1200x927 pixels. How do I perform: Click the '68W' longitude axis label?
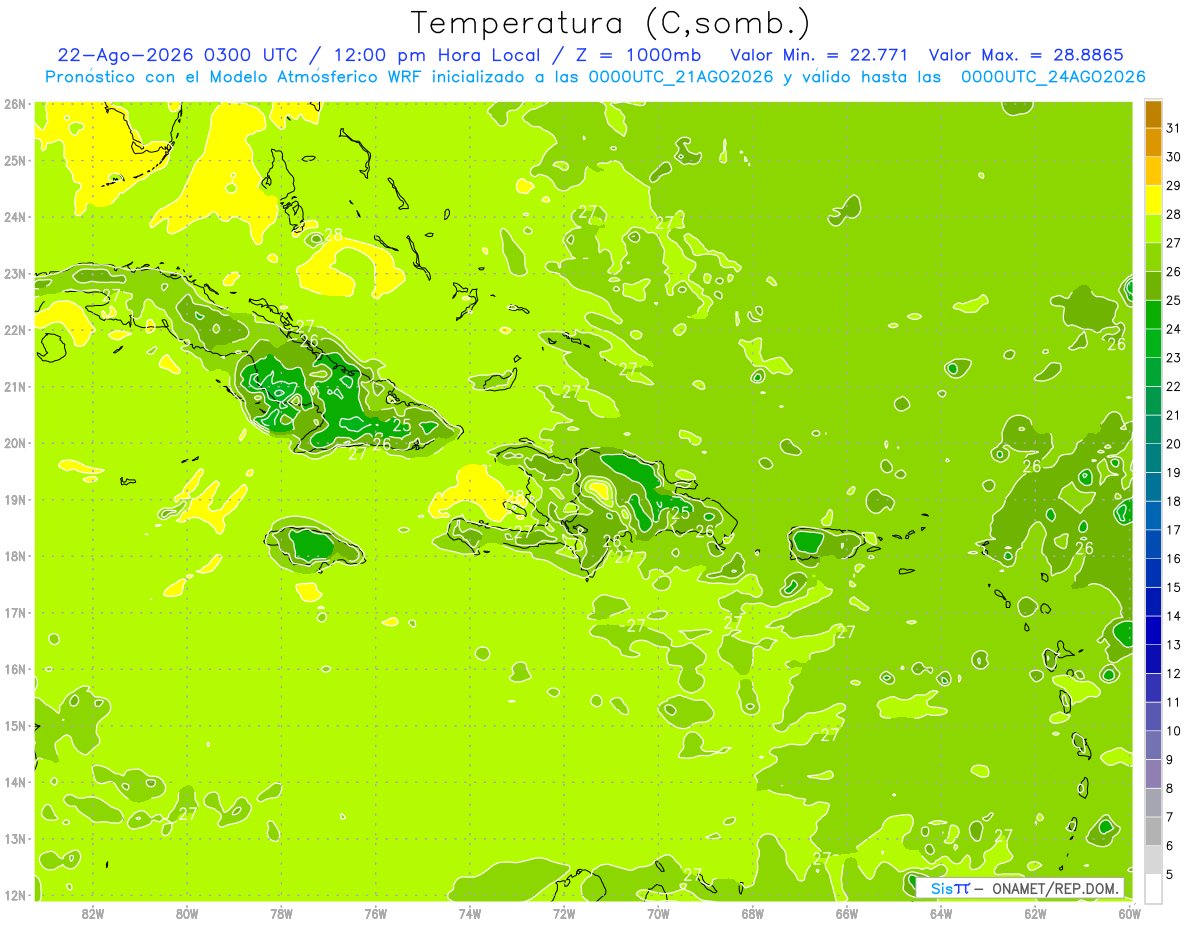tap(753, 913)
